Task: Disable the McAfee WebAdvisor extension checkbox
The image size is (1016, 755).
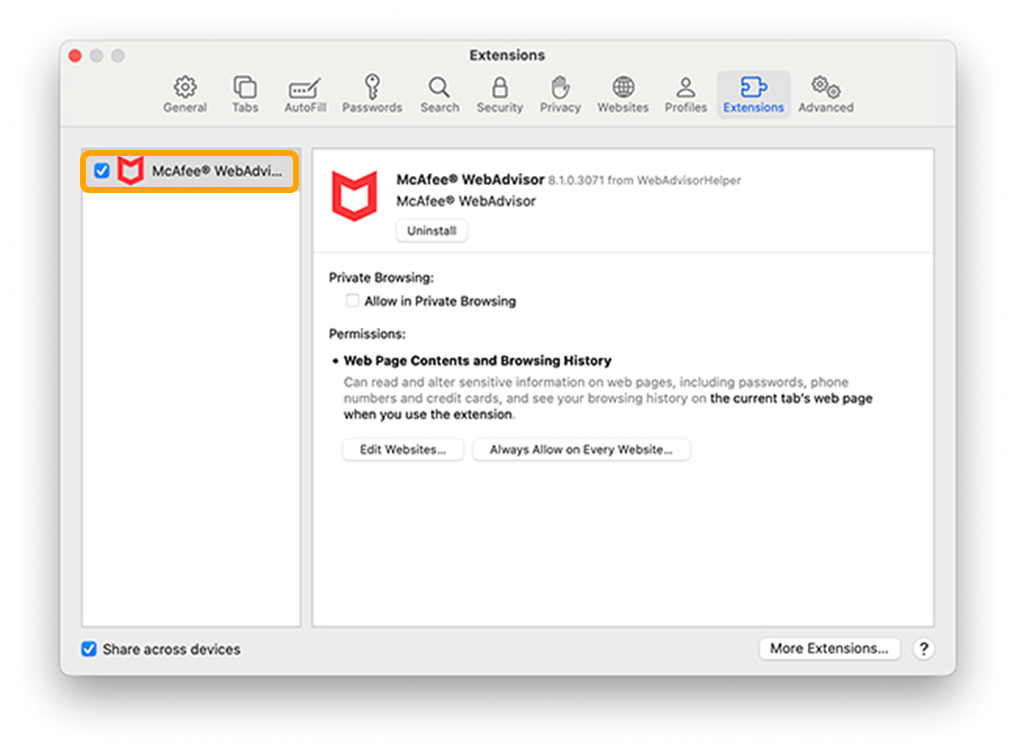Action: pyautogui.click(x=101, y=171)
